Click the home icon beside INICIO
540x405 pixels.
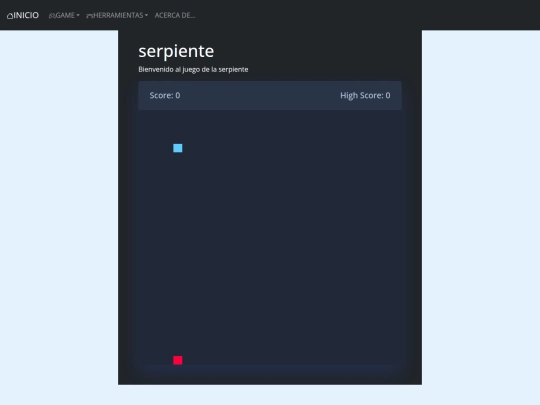pos(10,15)
